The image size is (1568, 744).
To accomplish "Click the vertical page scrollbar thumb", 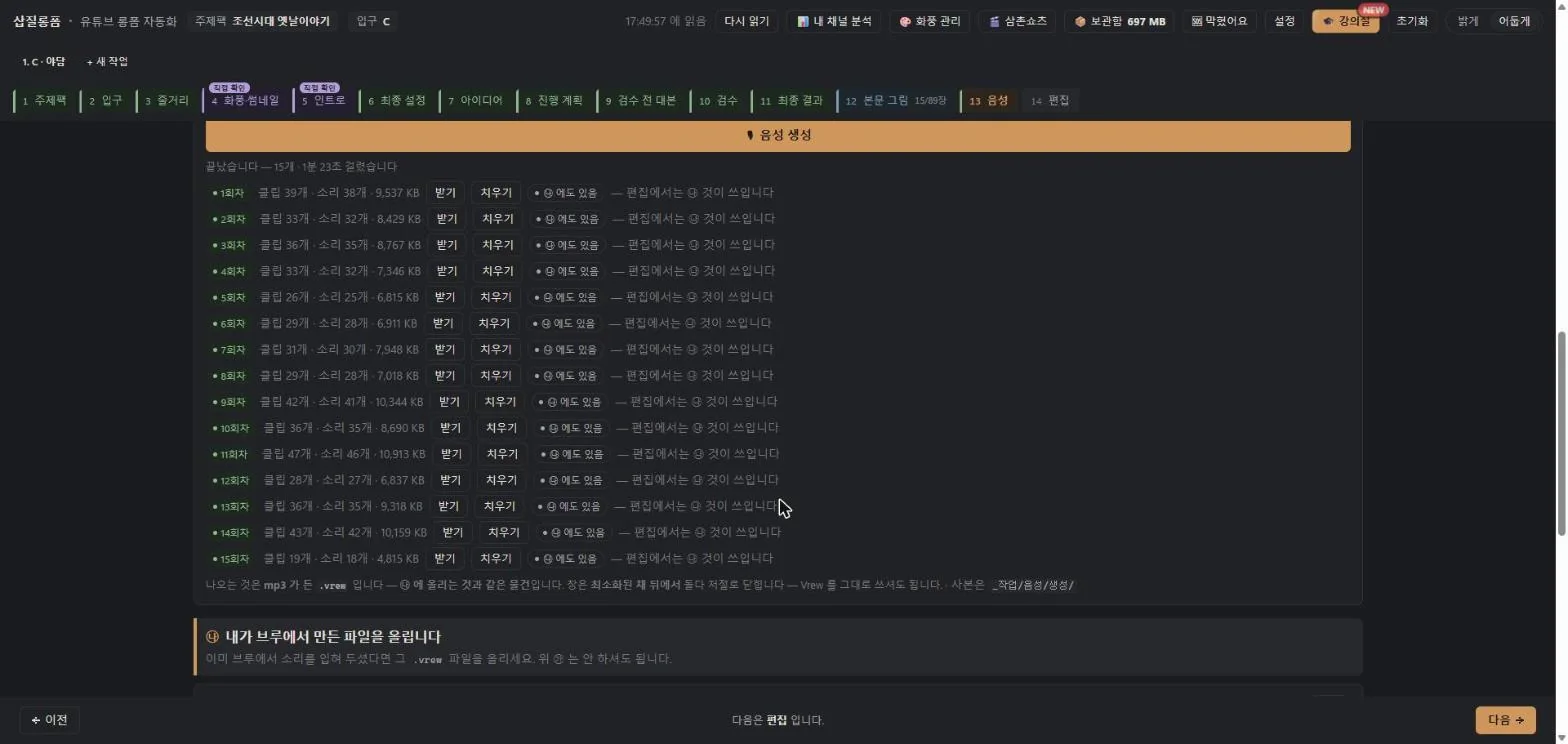I will [1561, 433].
